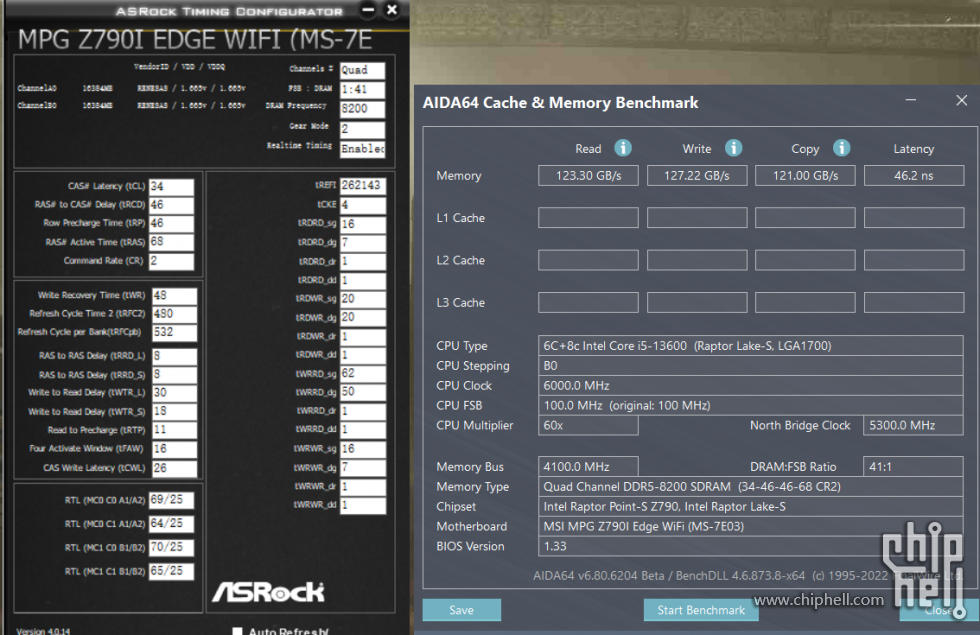This screenshot has height=635, width=980.
Task: Select the CAS Write Latency (tCWL) field
Action: [174, 468]
